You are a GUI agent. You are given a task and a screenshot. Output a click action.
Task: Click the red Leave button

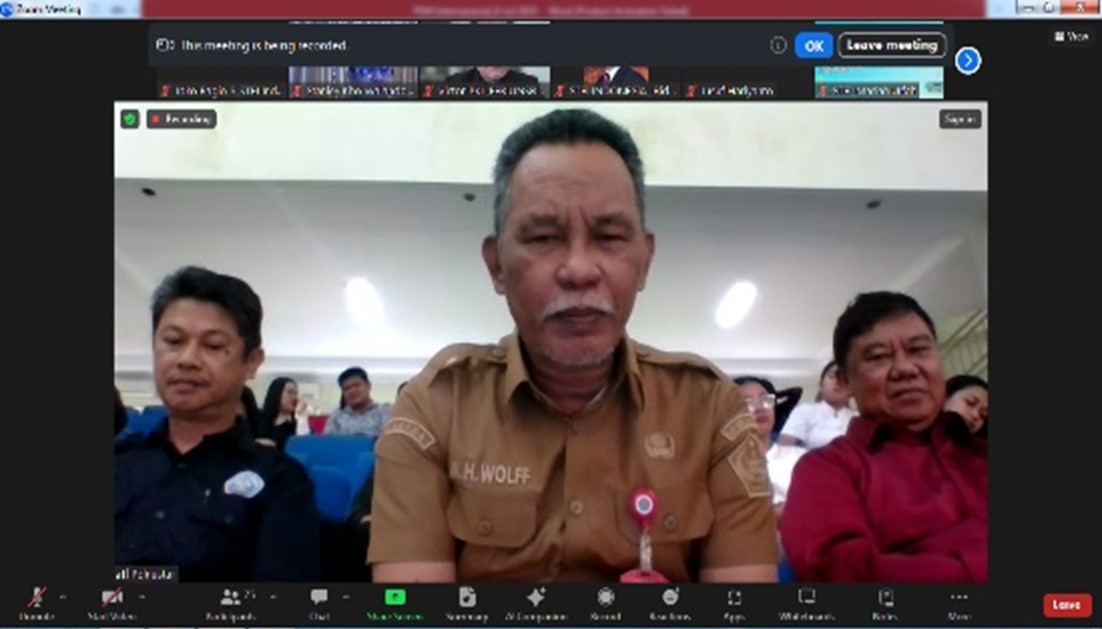click(1067, 605)
